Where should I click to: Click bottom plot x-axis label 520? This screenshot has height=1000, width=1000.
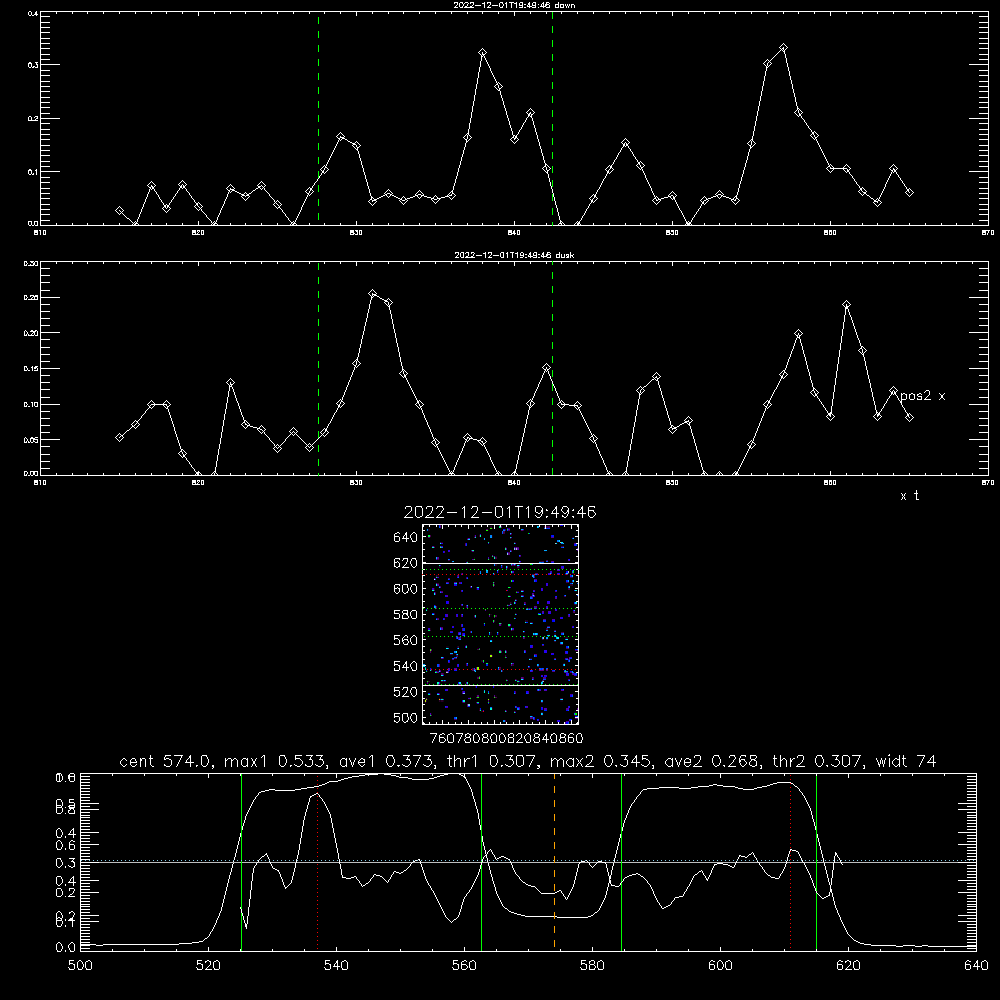[209, 966]
